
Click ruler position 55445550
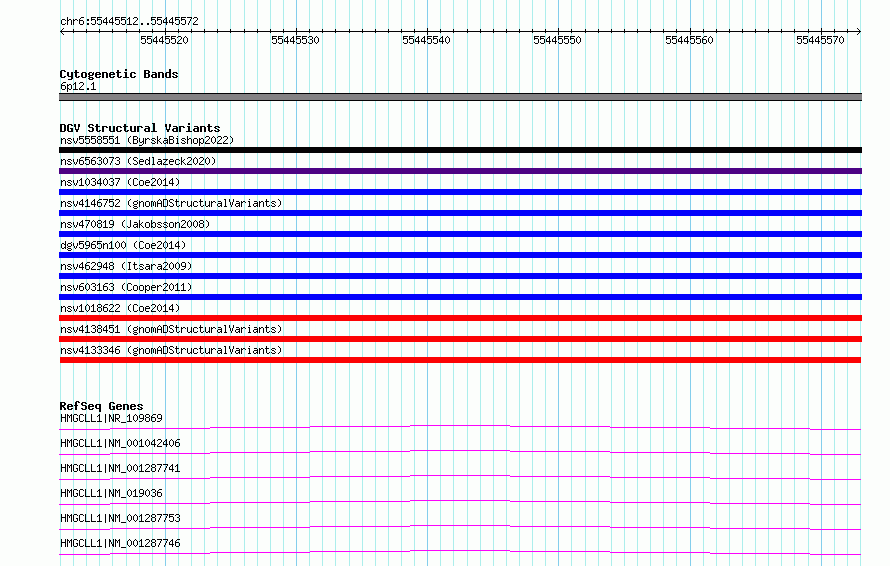[x=557, y=40]
